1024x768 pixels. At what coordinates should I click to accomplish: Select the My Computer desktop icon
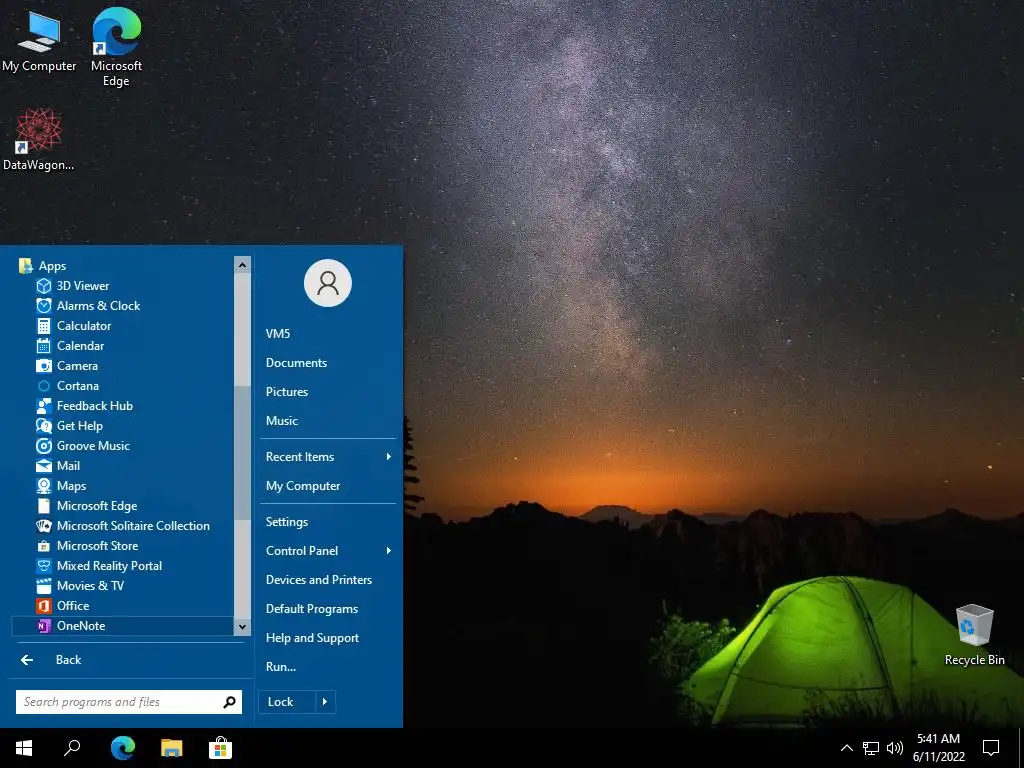click(39, 41)
